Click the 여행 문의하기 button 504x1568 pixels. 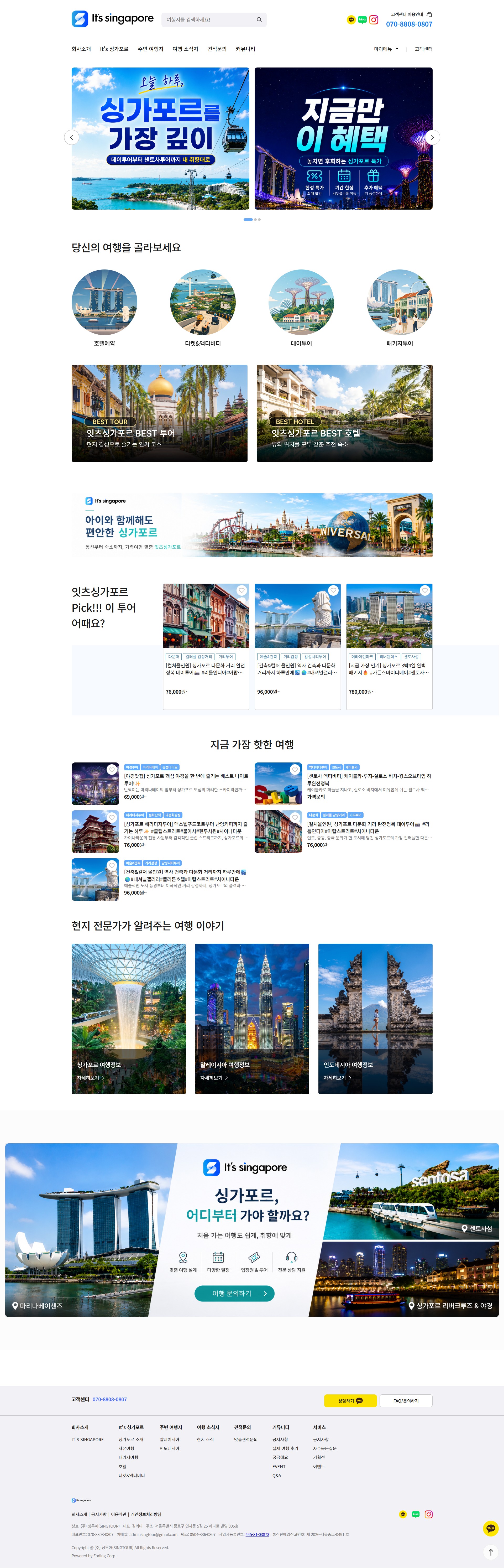pos(234,1294)
